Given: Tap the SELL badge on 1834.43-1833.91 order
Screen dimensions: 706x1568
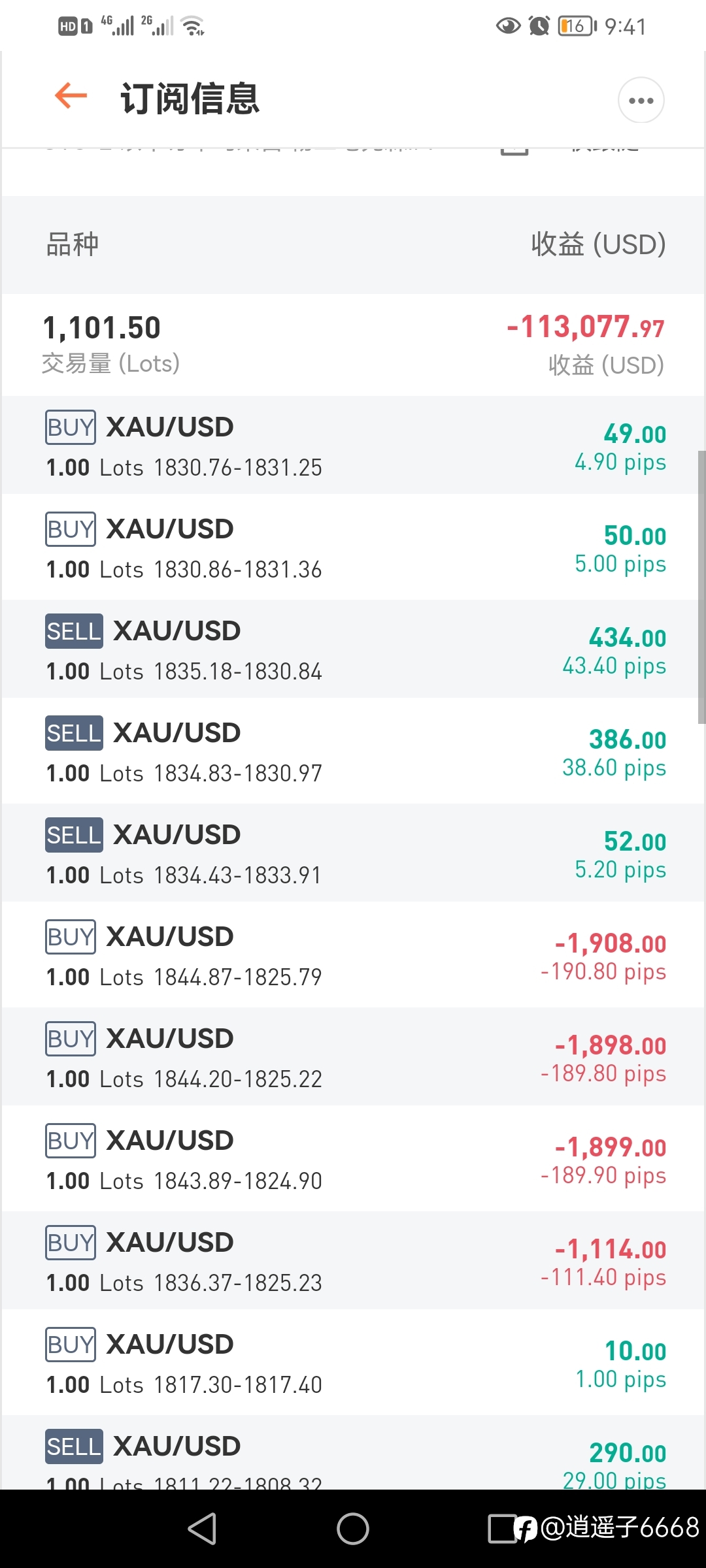Looking at the screenshot, I should tap(74, 835).
